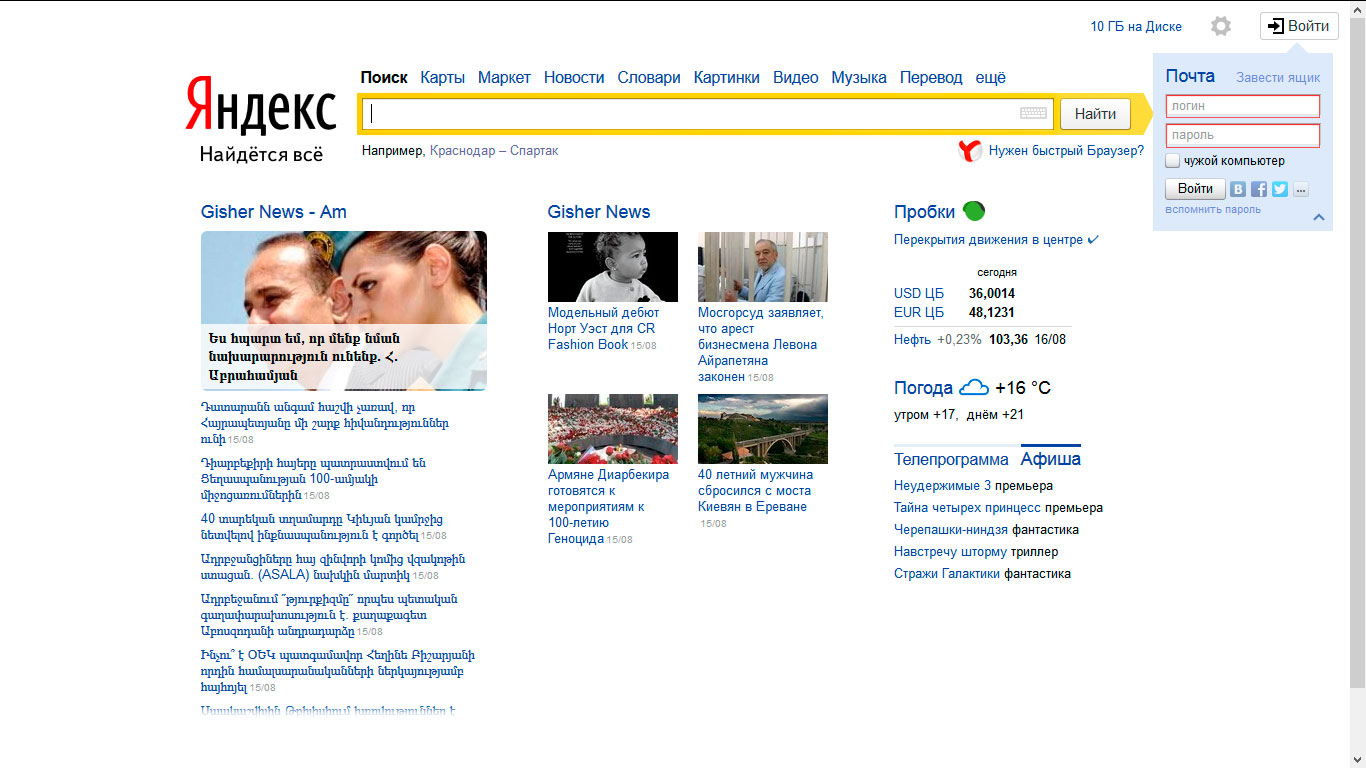The height and width of the screenshot is (768, 1366).
Task: Sign in with the Facebook icon
Action: 1259,189
